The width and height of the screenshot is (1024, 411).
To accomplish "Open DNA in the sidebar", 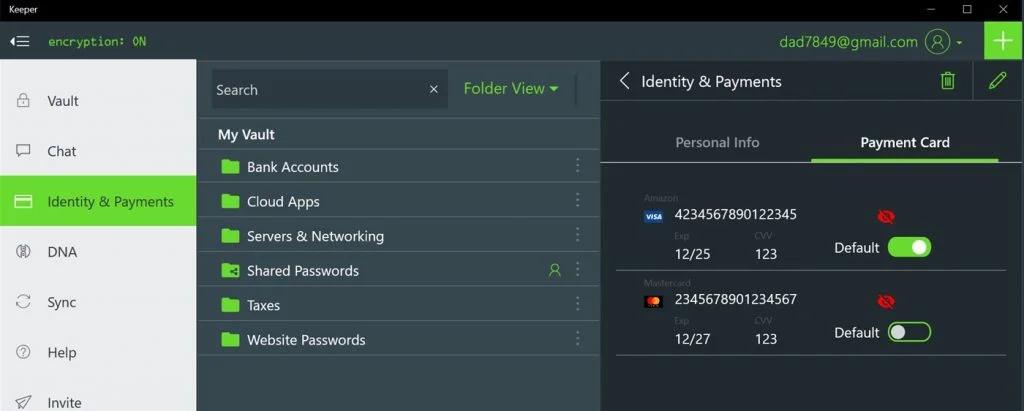I will [98, 252].
